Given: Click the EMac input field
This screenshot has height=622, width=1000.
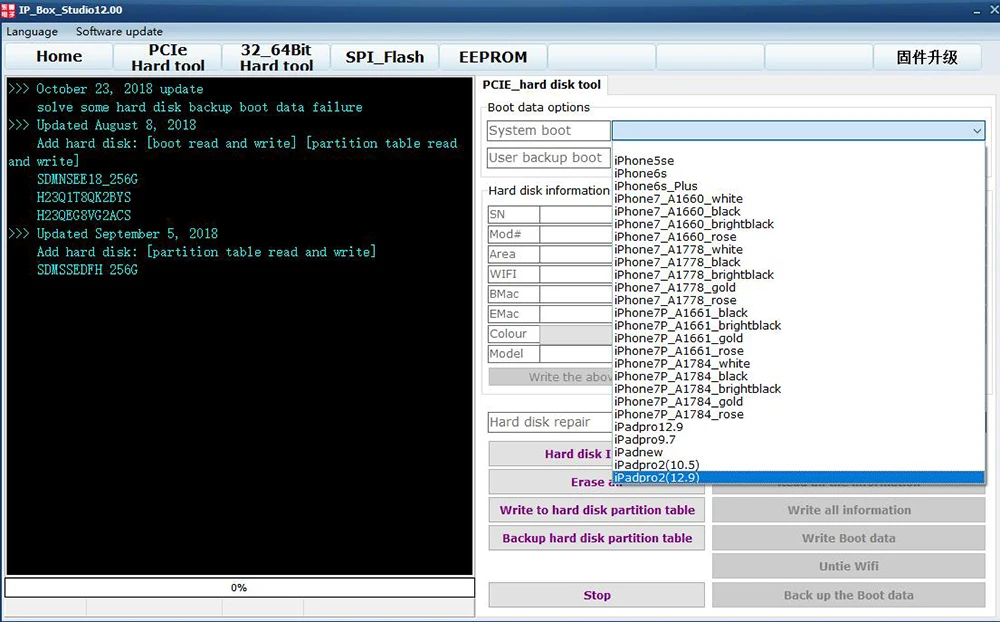Looking at the screenshot, I should tap(576, 314).
